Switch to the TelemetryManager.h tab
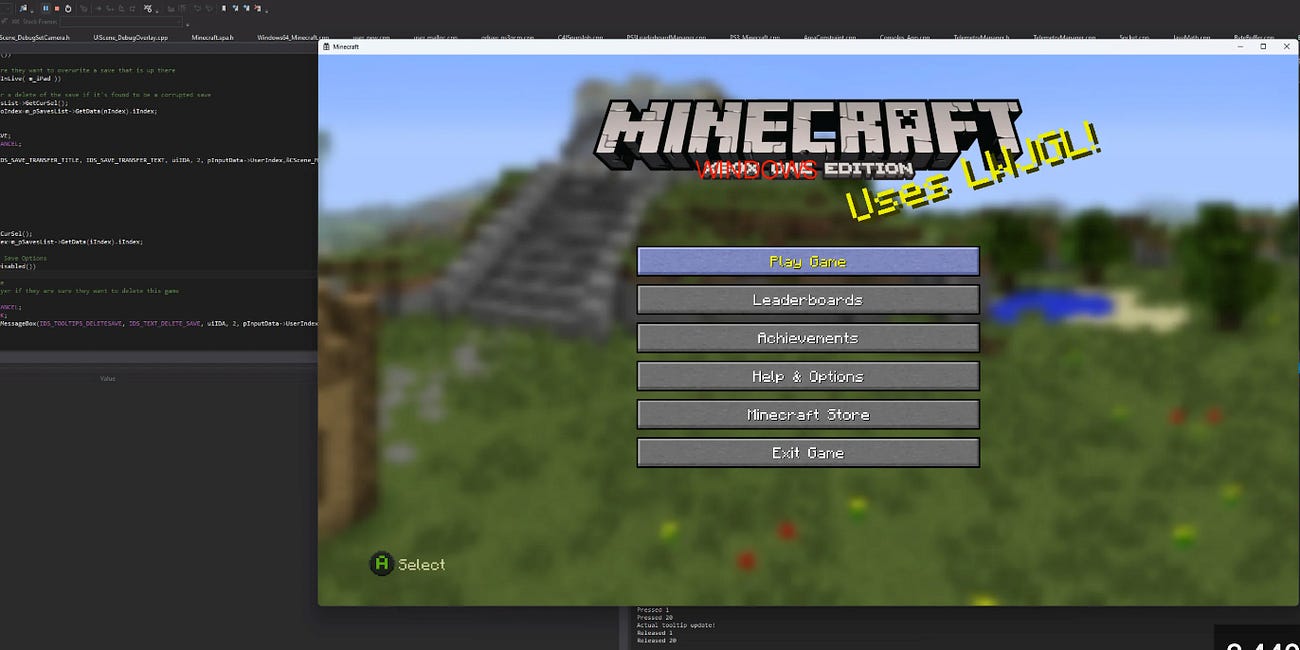Image resolution: width=1300 pixels, height=650 pixels. pyautogui.click(x=981, y=37)
